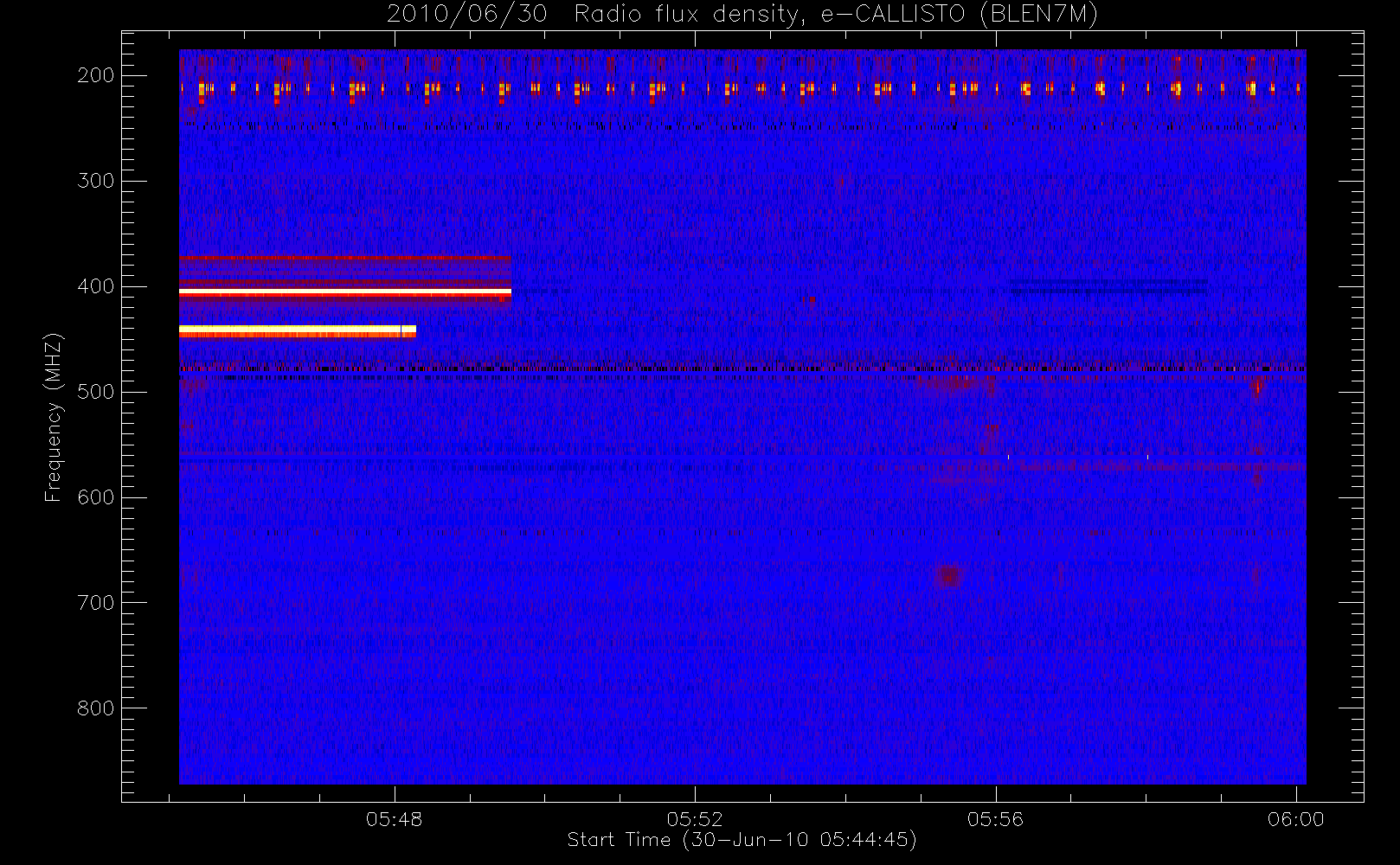
Task: Click the bright white emission band near 405 MHz
Action: (x=345, y=293)
